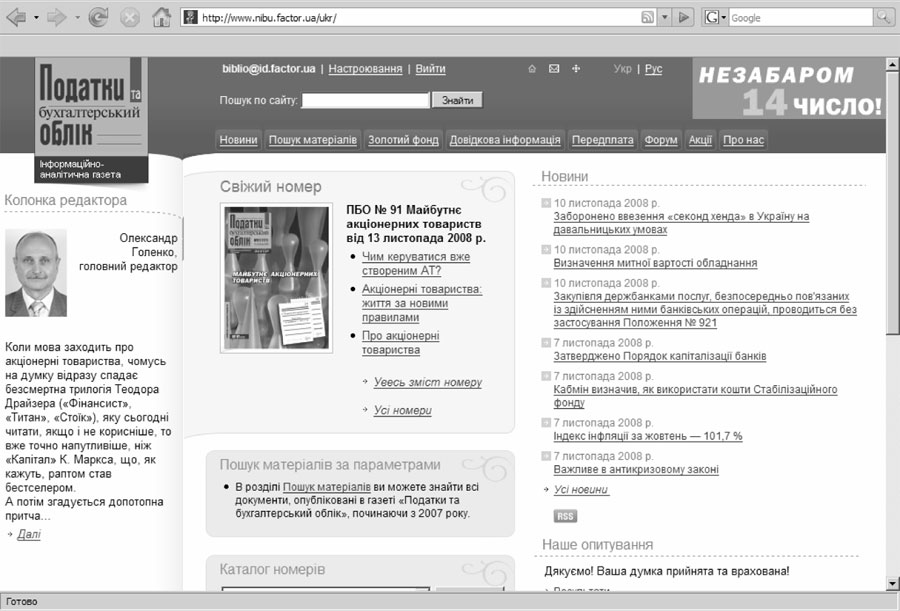Open the Форум navigation menu item

pyautogui.click(x=661, y=140)
